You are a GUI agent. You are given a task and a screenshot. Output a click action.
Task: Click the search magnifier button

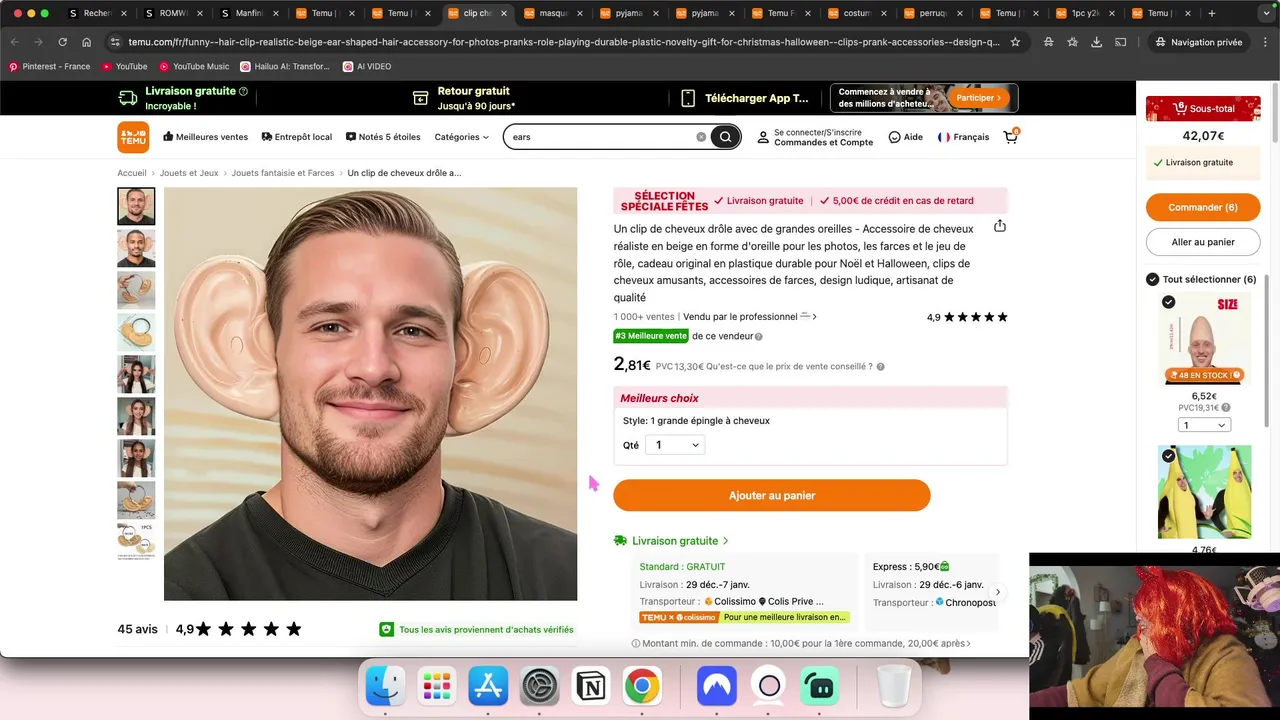pyautogui.click(x=725, y=137)
